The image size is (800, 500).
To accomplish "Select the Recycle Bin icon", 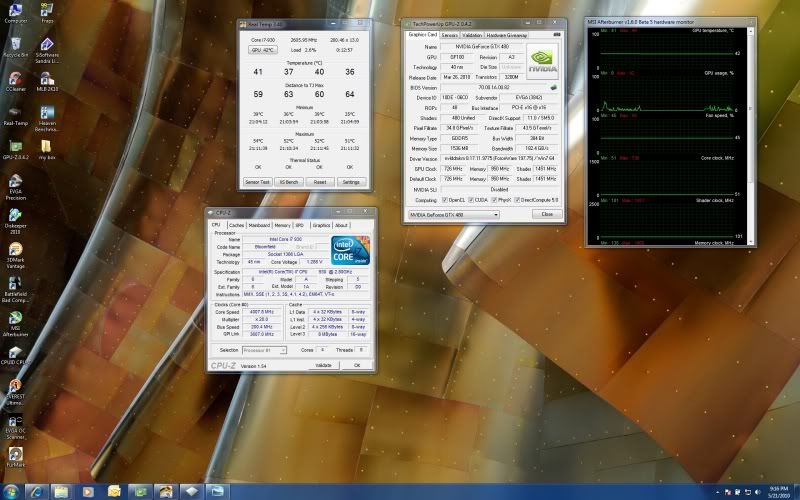I will 15,47.
